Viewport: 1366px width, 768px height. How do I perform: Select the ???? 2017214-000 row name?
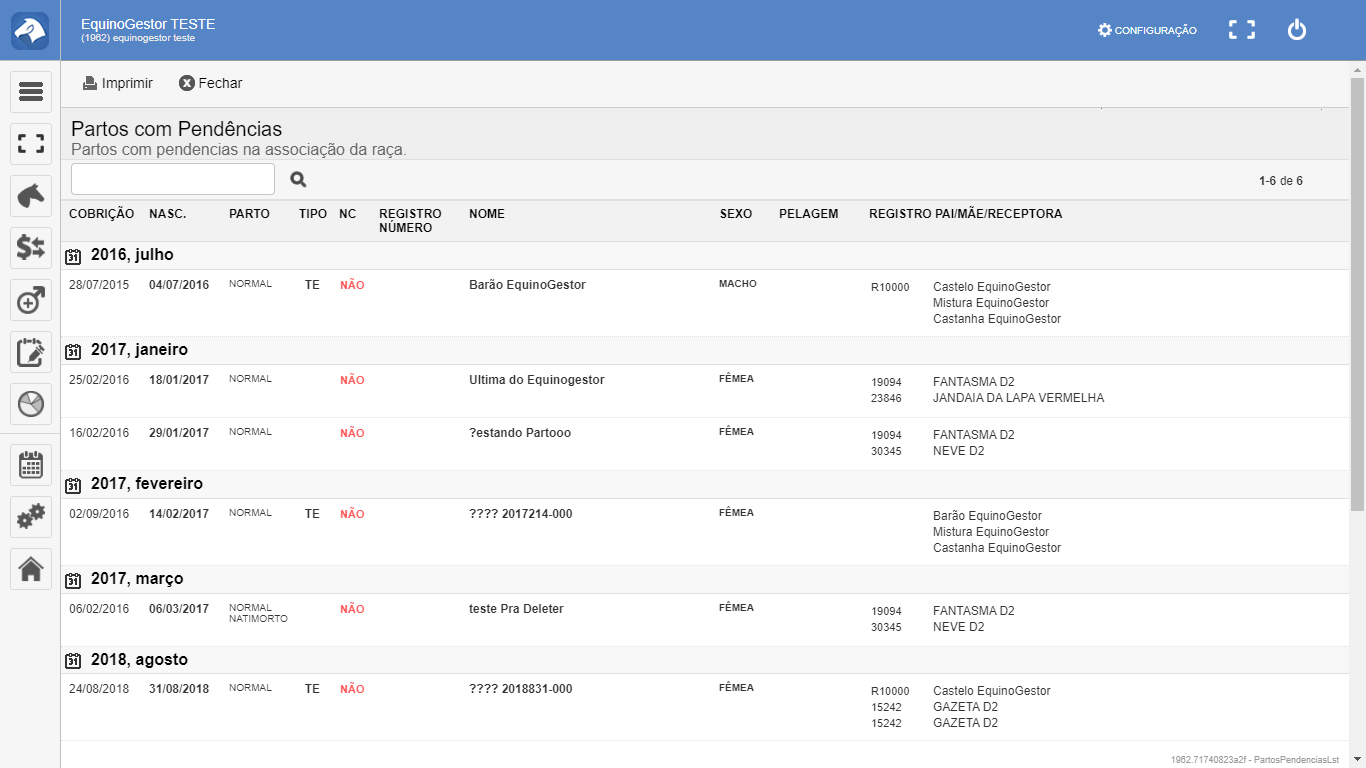coord(521,514)
